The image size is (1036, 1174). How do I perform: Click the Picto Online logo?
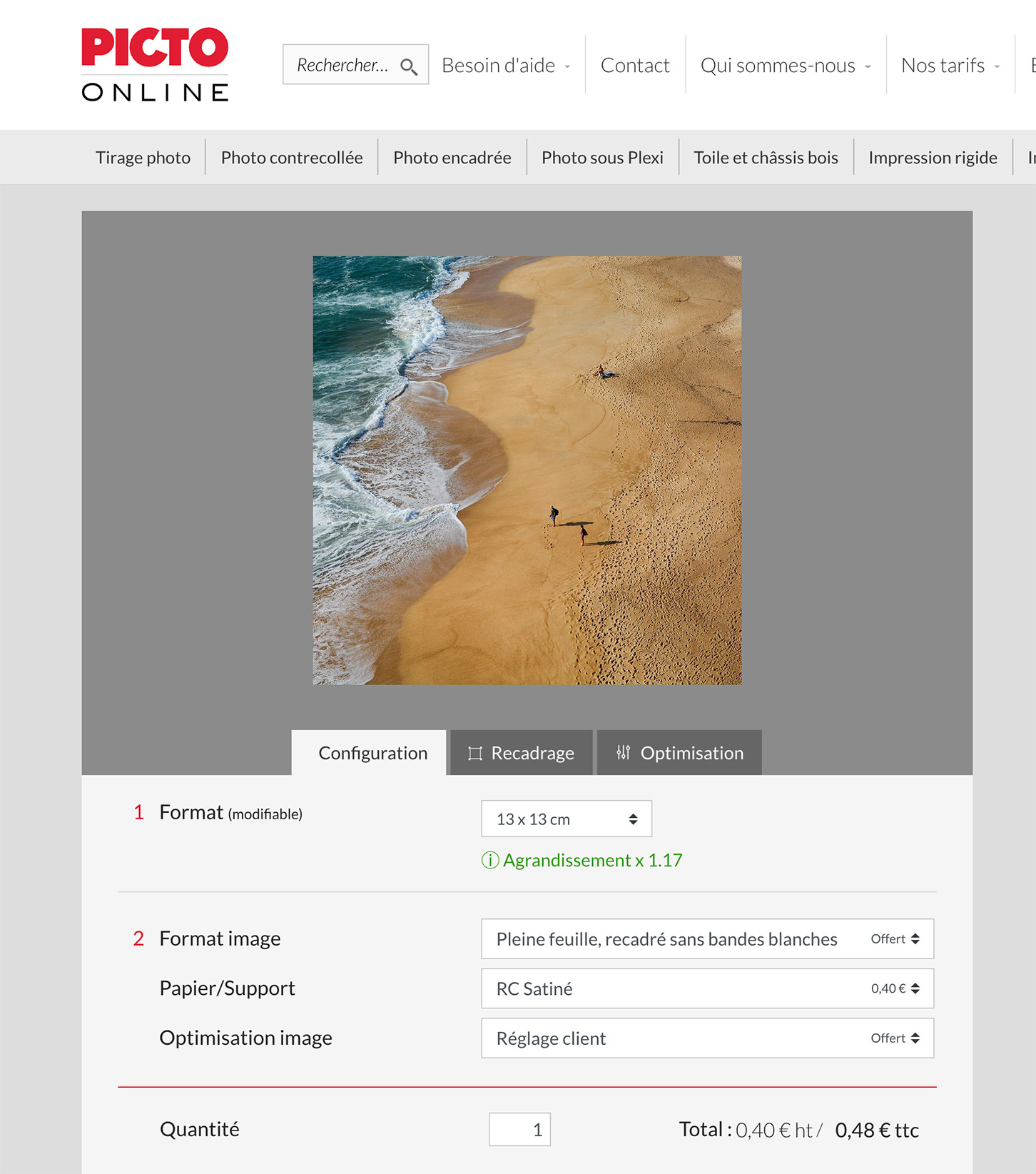point(155,64)
